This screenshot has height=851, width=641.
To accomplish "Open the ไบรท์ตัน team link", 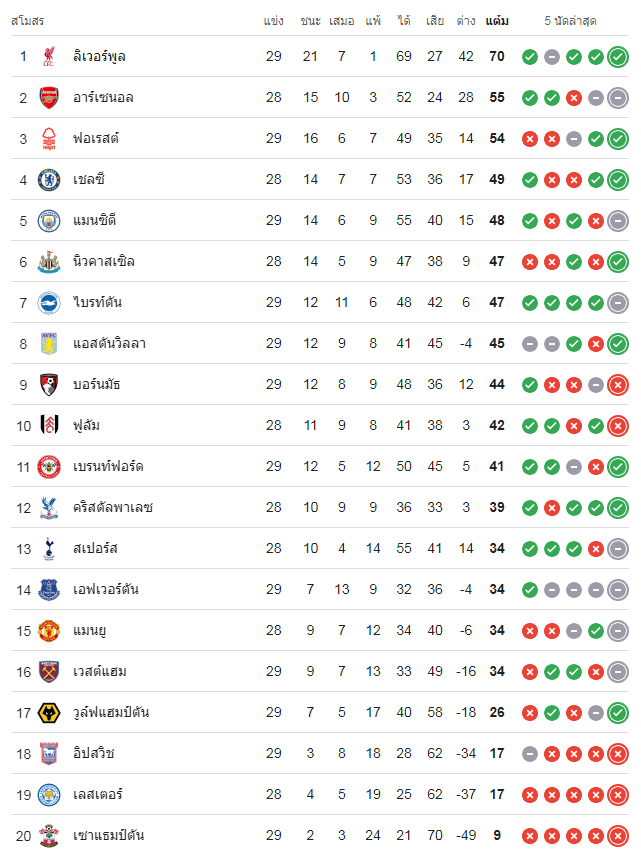I will (x=97, y=302).
